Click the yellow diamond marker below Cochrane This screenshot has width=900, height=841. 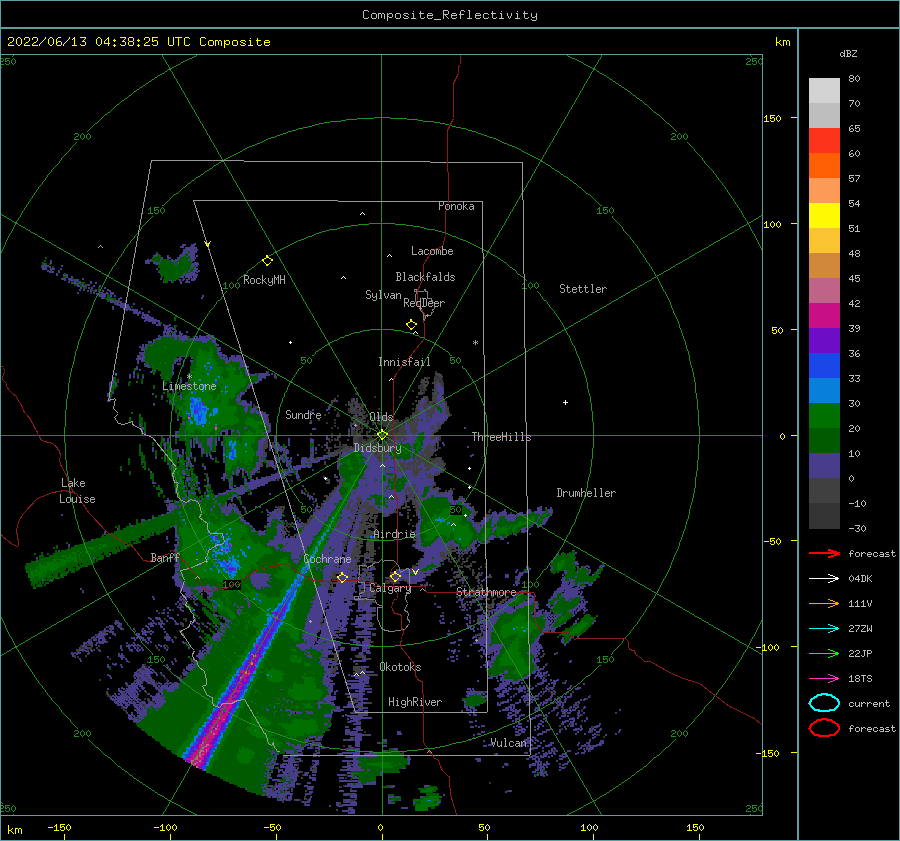click(x=342, y=577)
